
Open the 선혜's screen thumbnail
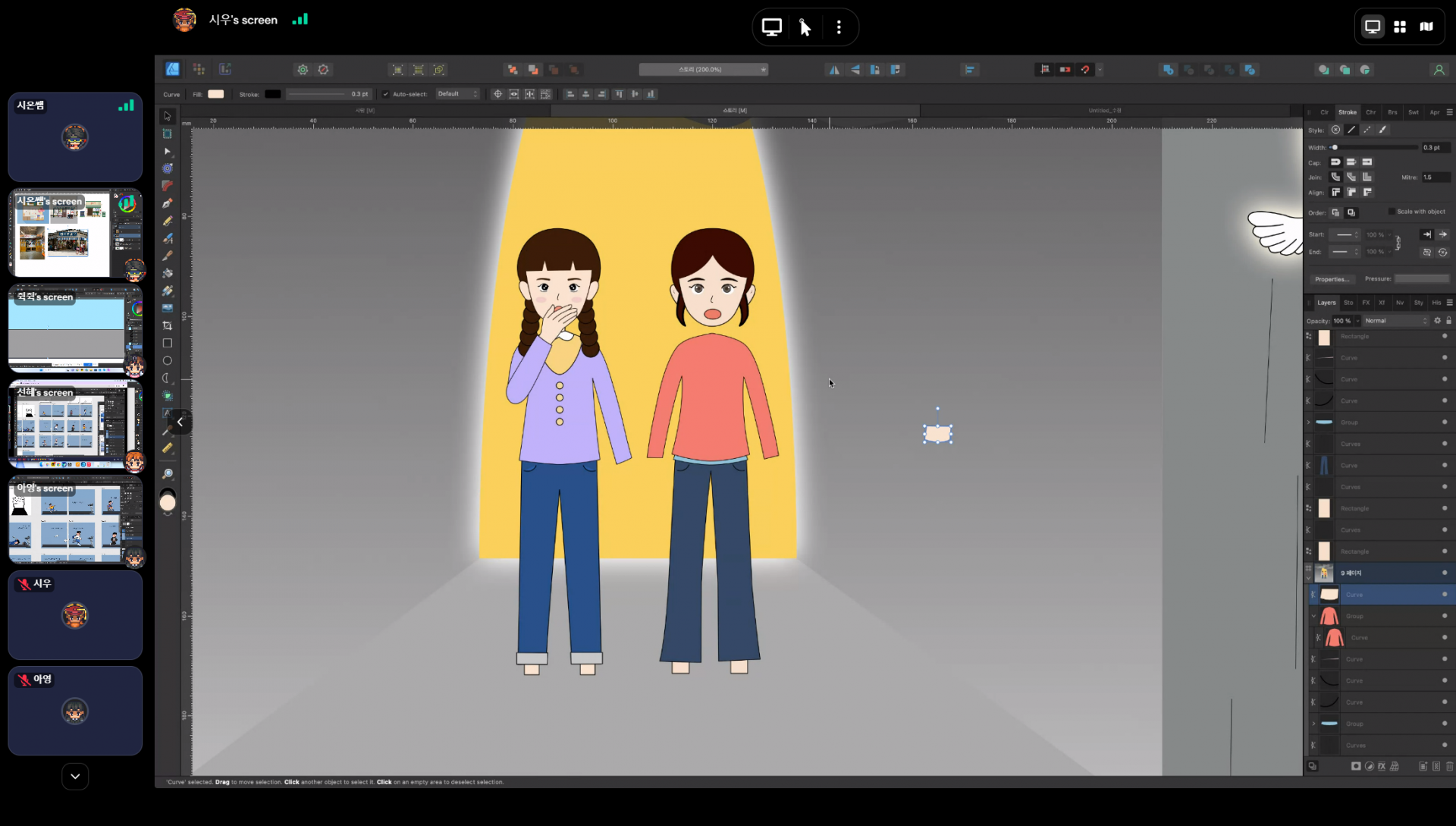[75, 425]
